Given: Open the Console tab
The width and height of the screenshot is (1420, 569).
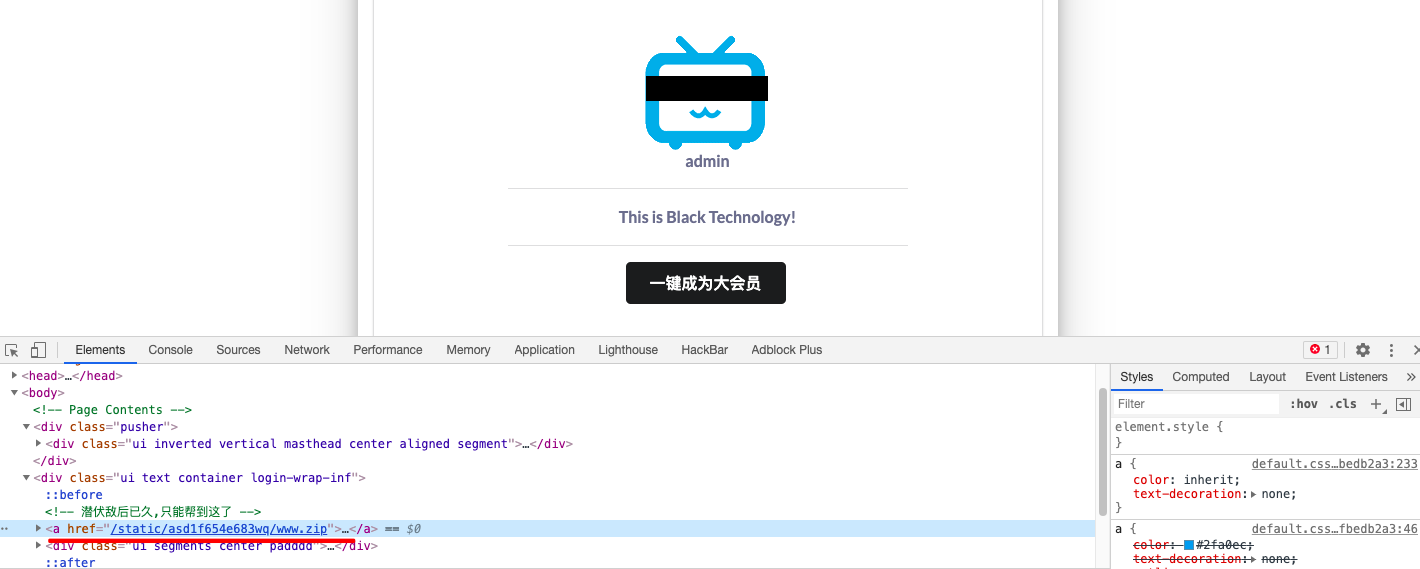Looking at the screenshot, I should [170, 350].
